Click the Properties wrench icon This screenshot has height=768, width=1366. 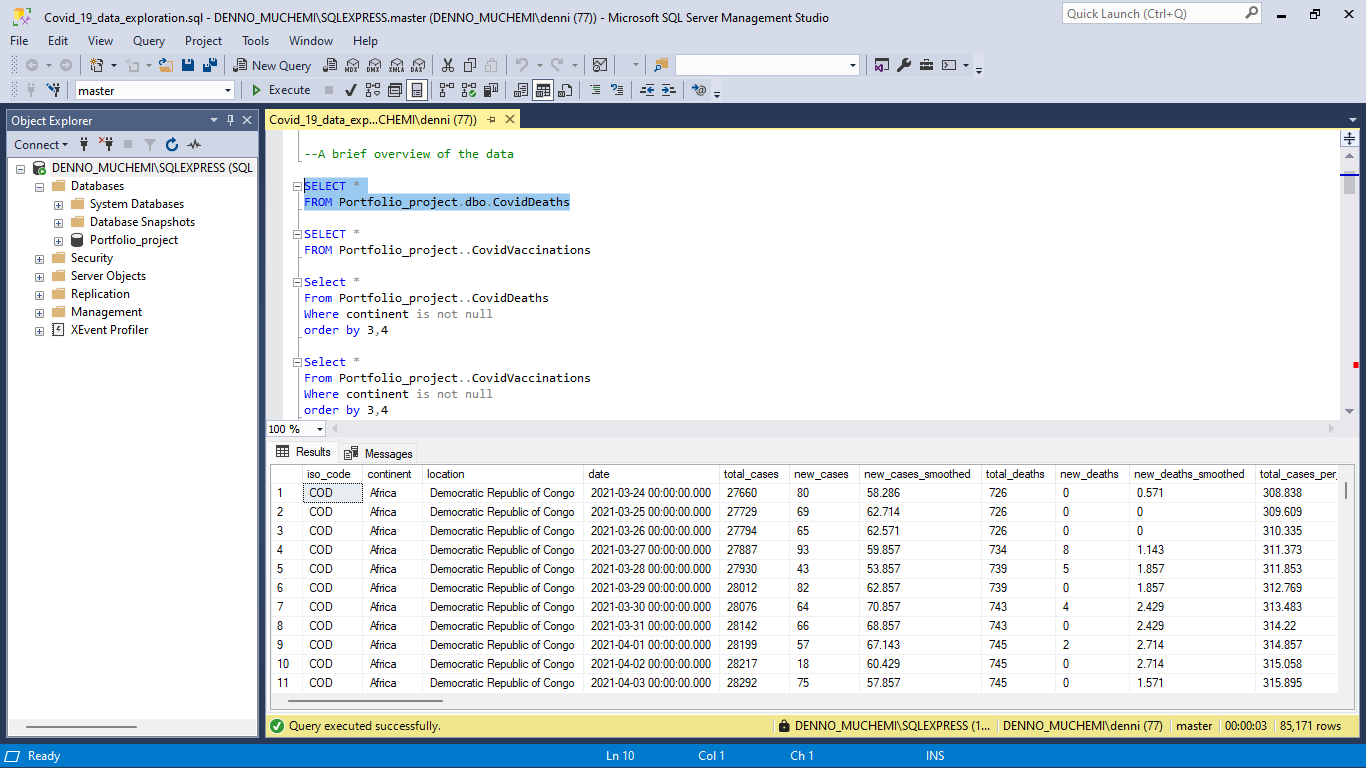point(904,65)
